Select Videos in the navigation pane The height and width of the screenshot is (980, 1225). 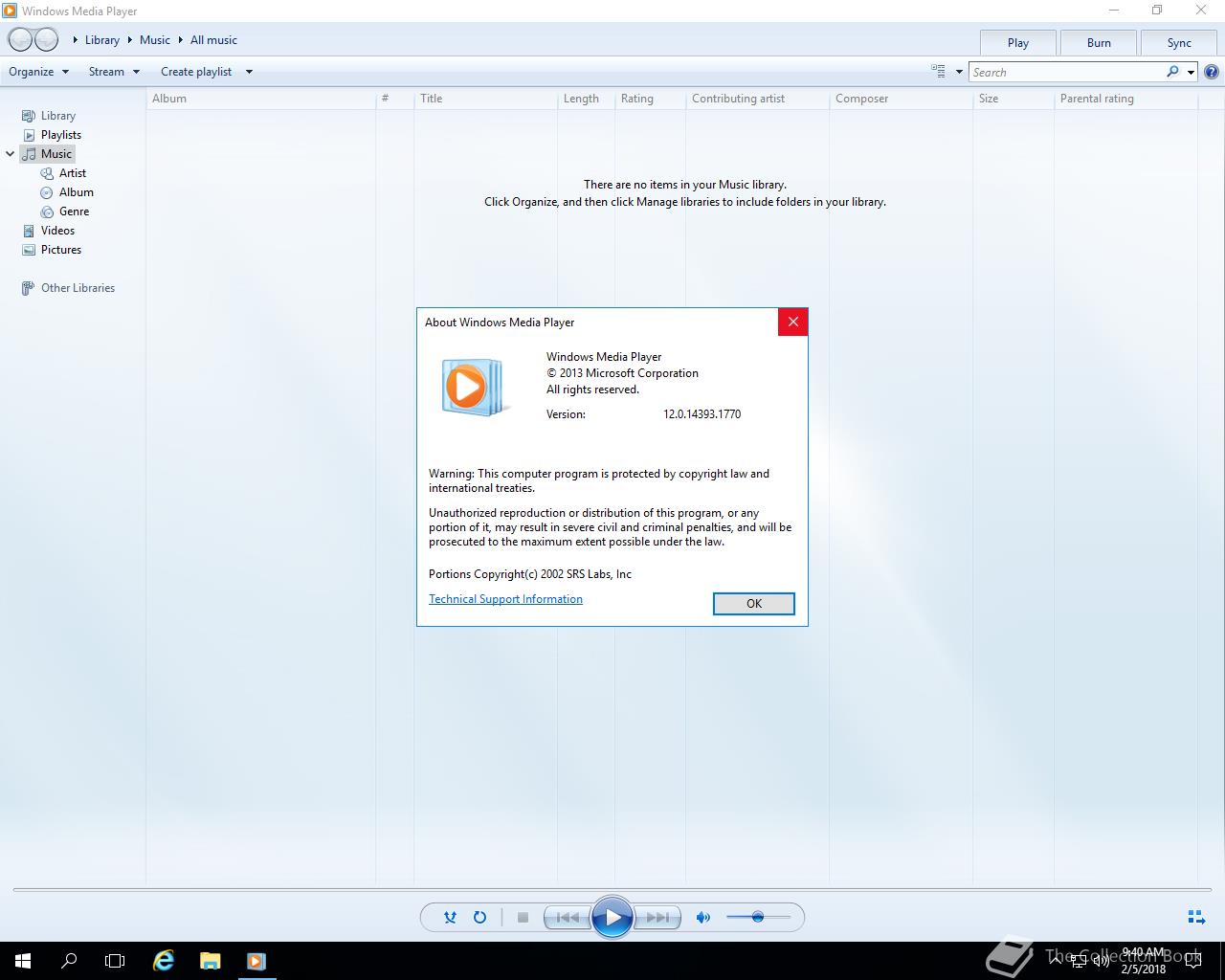tap(57, 231)
